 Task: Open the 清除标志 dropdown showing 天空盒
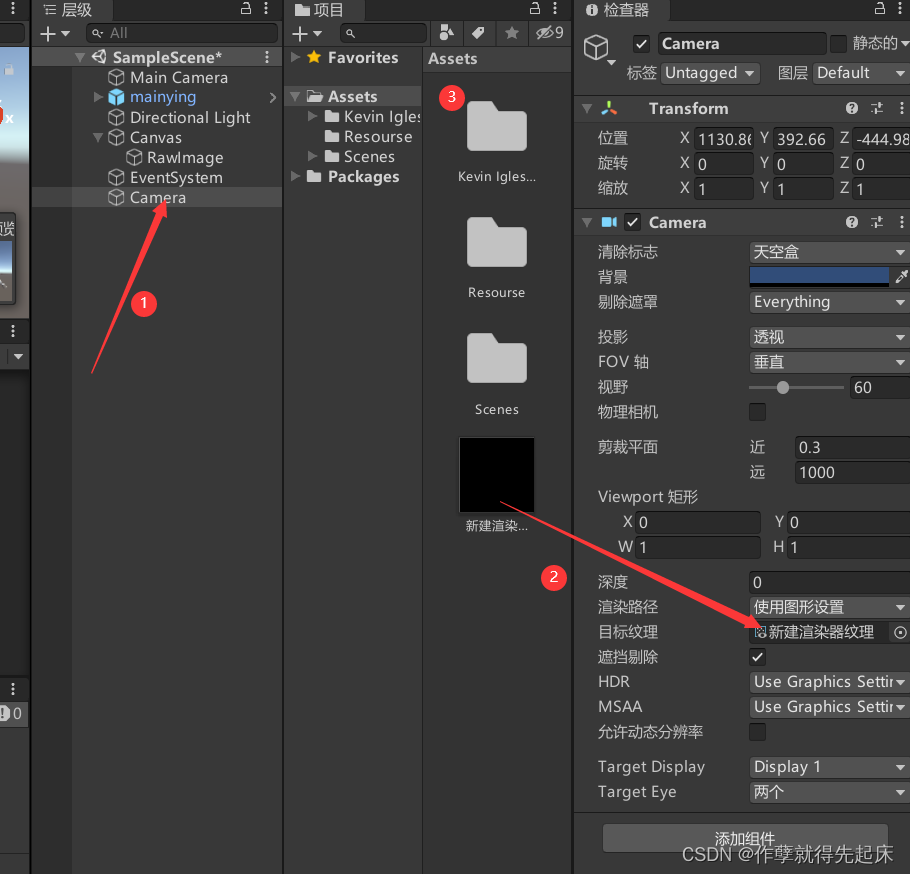(828, 252)
